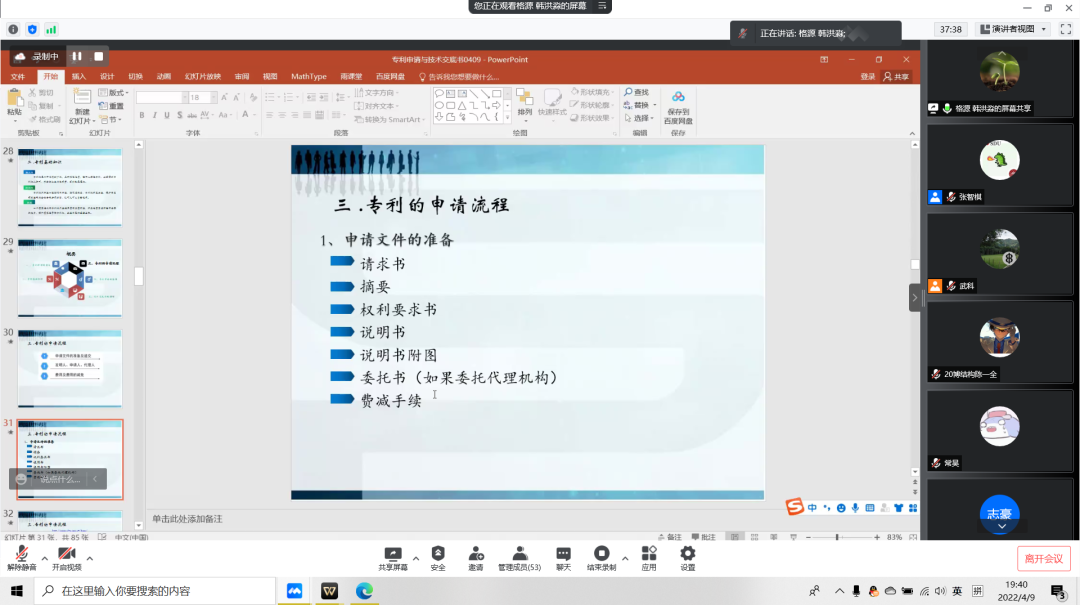Click the red 离开会议 button
This screenshot has width=1080, height=605.
(x=1043, y=559)
